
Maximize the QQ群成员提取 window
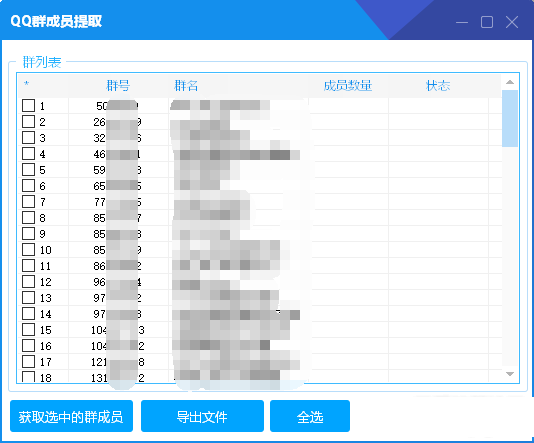[487, 22]
